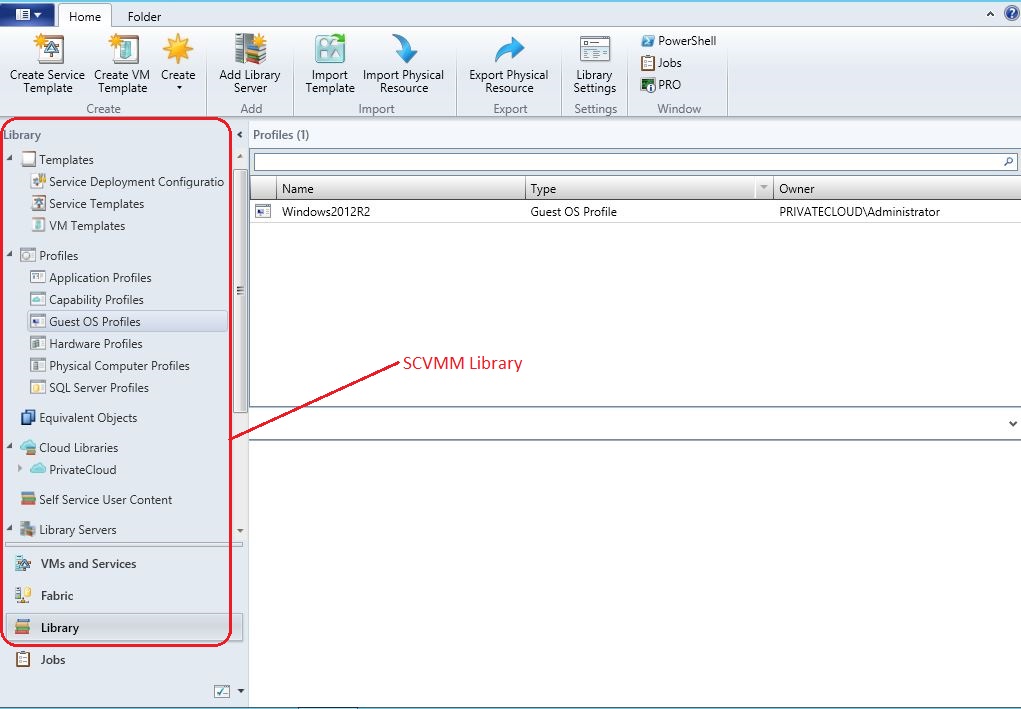Select the Profiles node in the tree
Image resolution: width=1021 pixels, height=709 pixels.
49,255
